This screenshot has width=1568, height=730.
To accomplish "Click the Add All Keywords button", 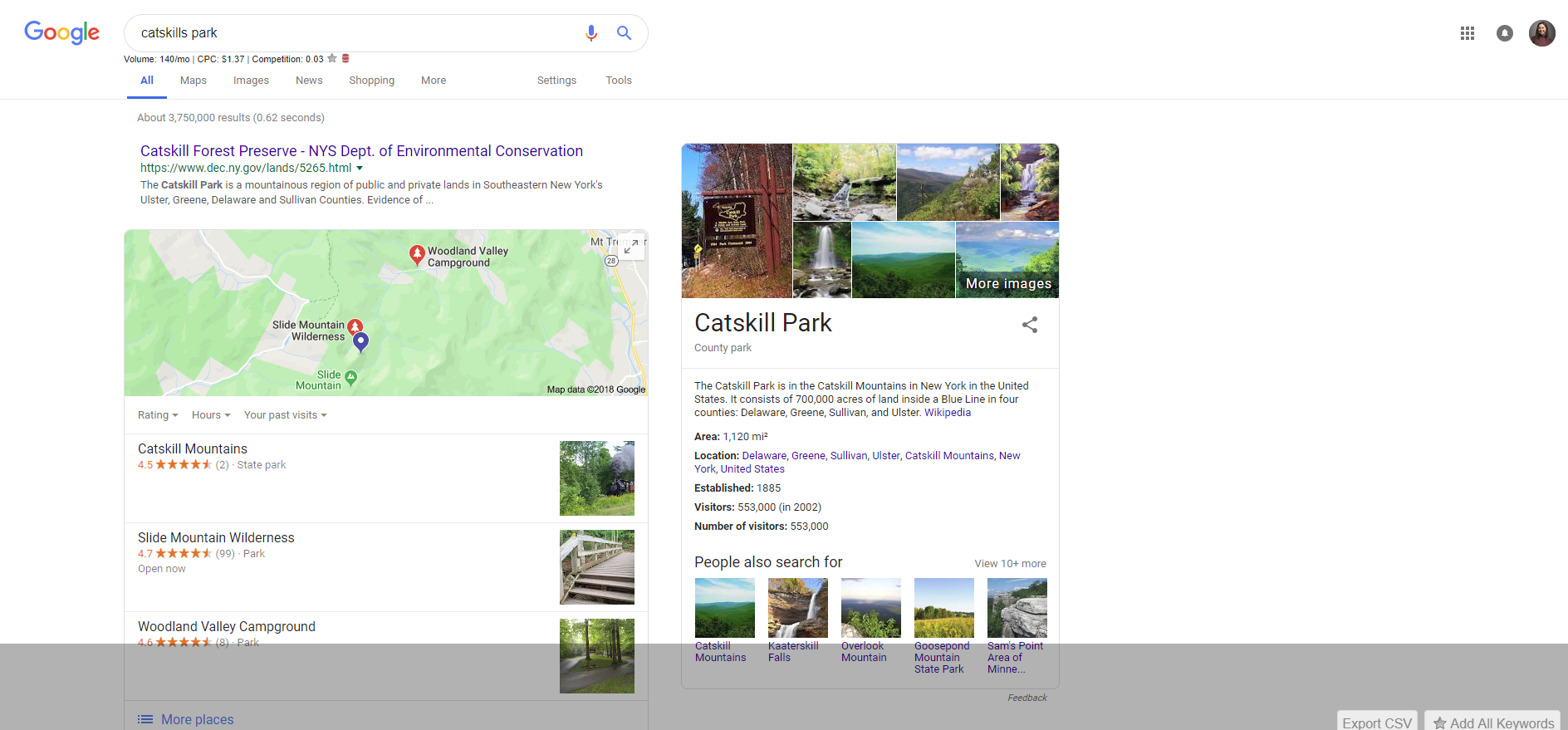I will [1492, 722].
